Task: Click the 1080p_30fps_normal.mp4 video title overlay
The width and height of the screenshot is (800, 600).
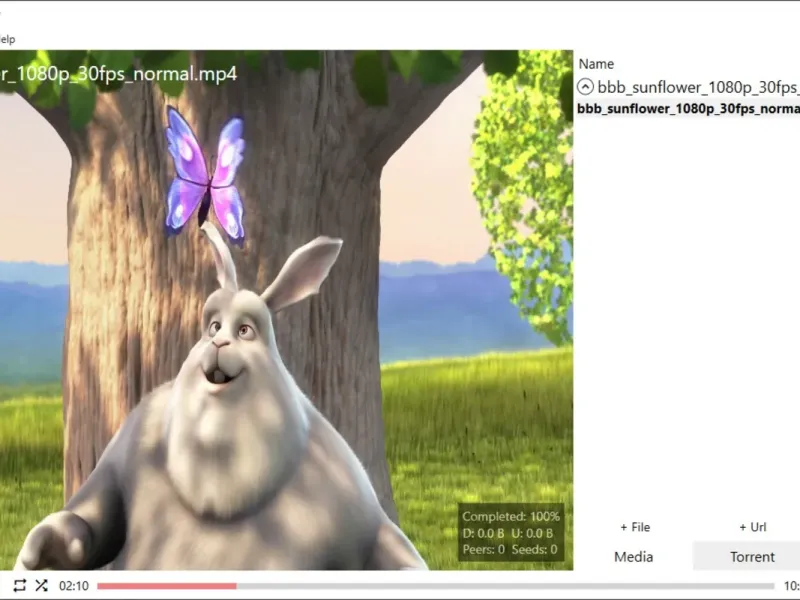Action: [x=118, y=74]
